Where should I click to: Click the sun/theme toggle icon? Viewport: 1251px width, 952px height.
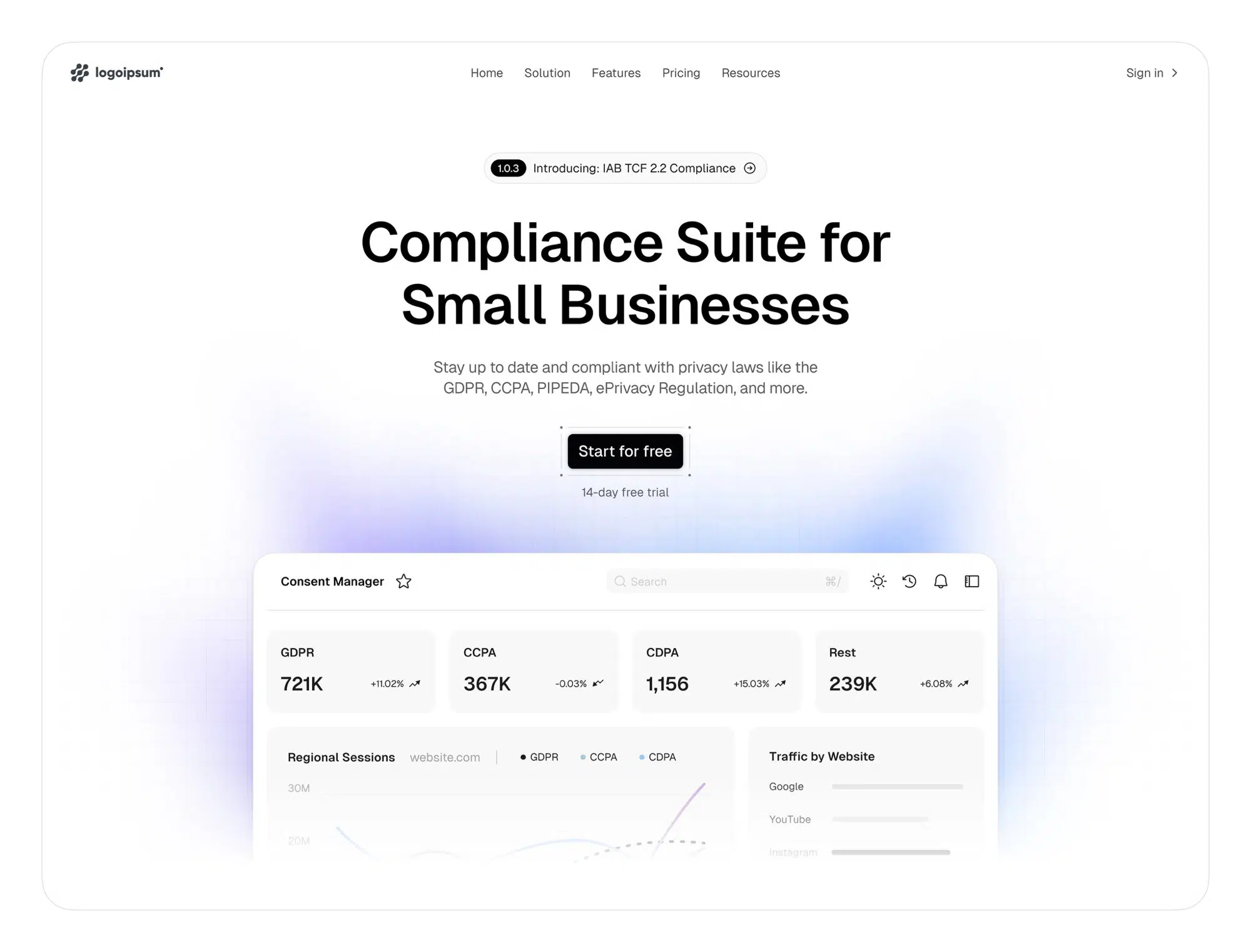point(878,581)
